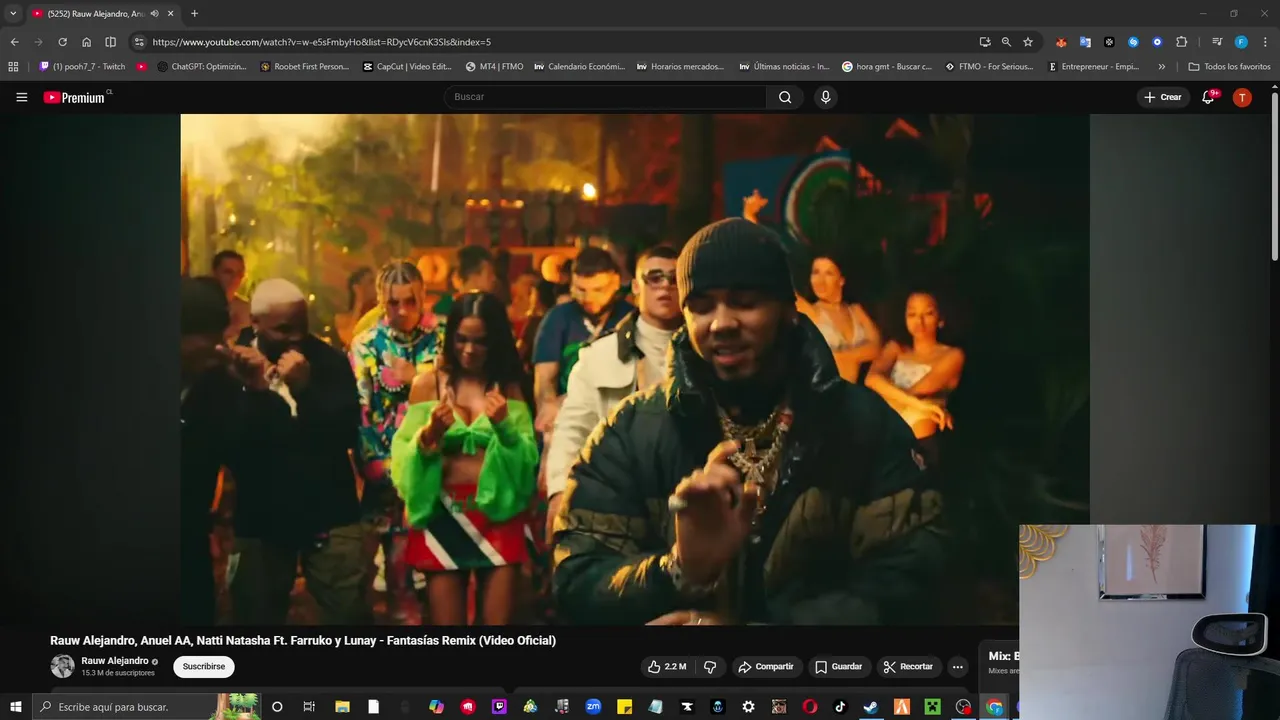The image size is (1280, 720).
Task: Click the page vertical scrollbar
Action: (x=1275, y=175)
